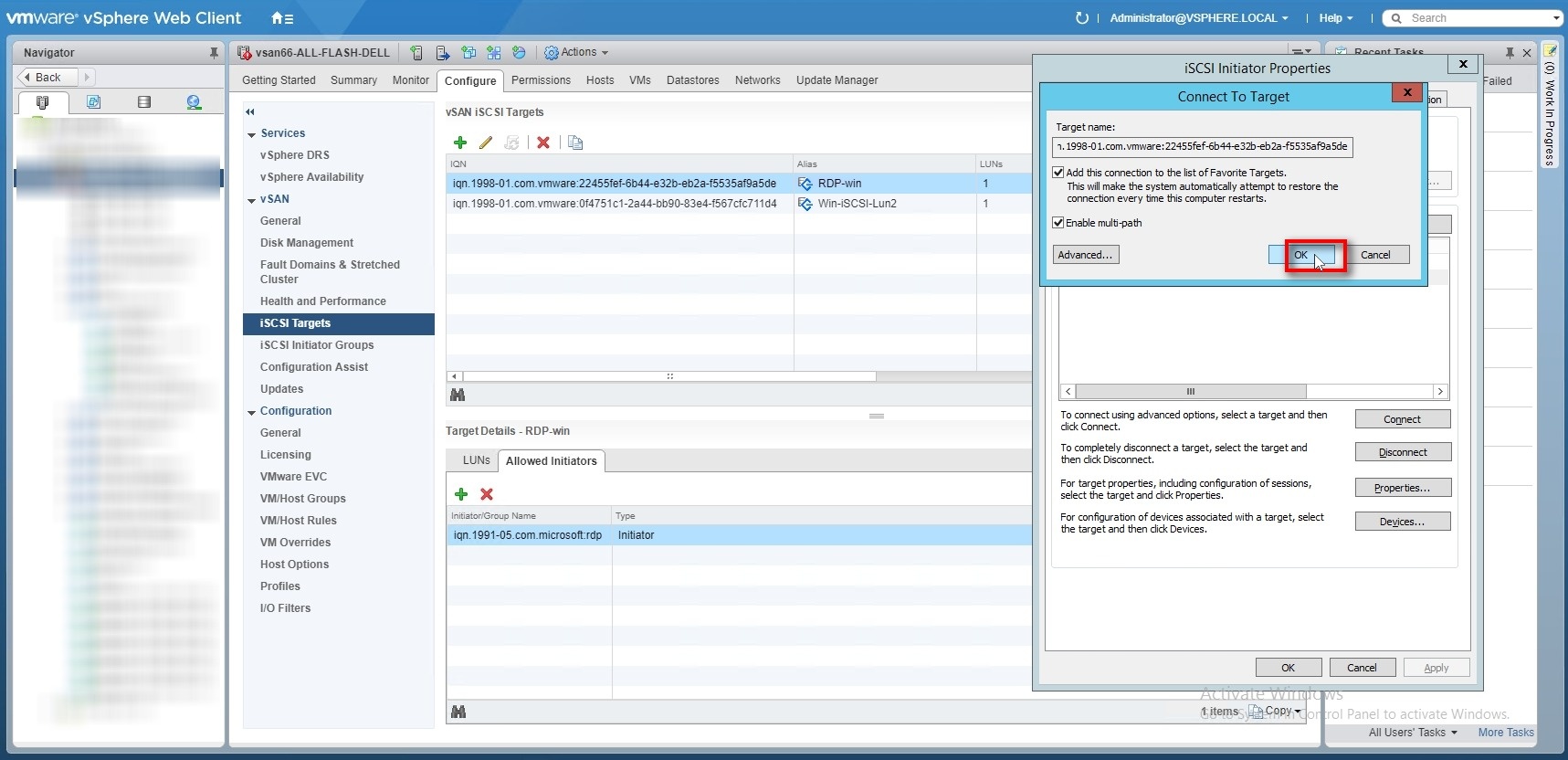Screen dimensions: 1568x760
Task: Open the Actions dropdown menu
Action: tap(577, 53)
